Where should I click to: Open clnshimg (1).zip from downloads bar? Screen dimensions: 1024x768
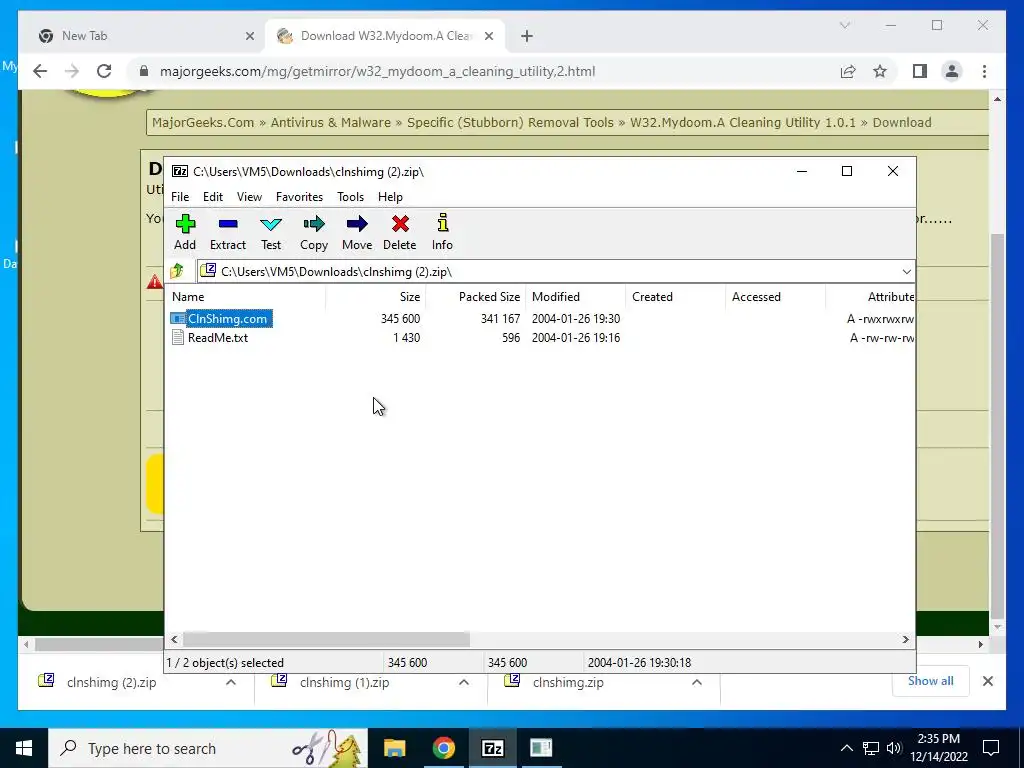(345, 682)
